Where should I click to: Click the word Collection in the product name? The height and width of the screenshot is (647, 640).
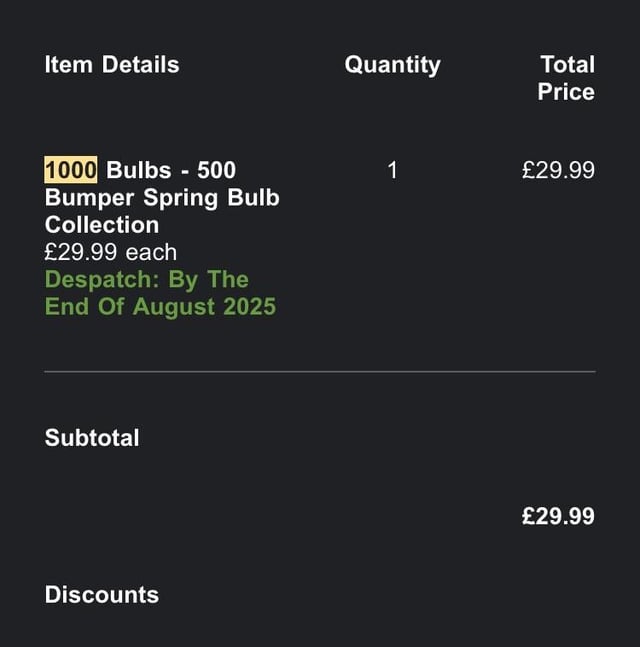click(x=102, y=225)
